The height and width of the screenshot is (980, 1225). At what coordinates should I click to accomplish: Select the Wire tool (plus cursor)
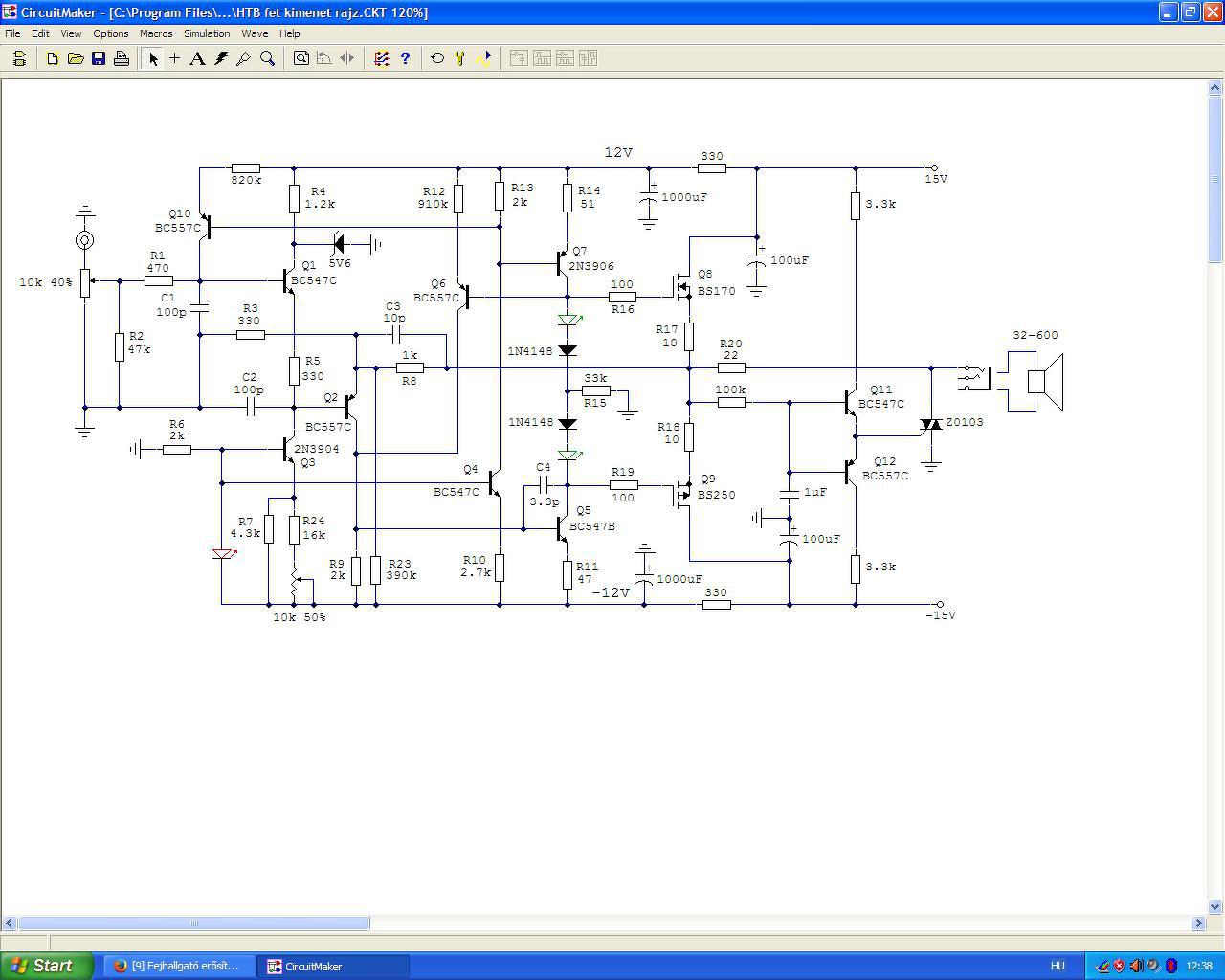(175, 58)
